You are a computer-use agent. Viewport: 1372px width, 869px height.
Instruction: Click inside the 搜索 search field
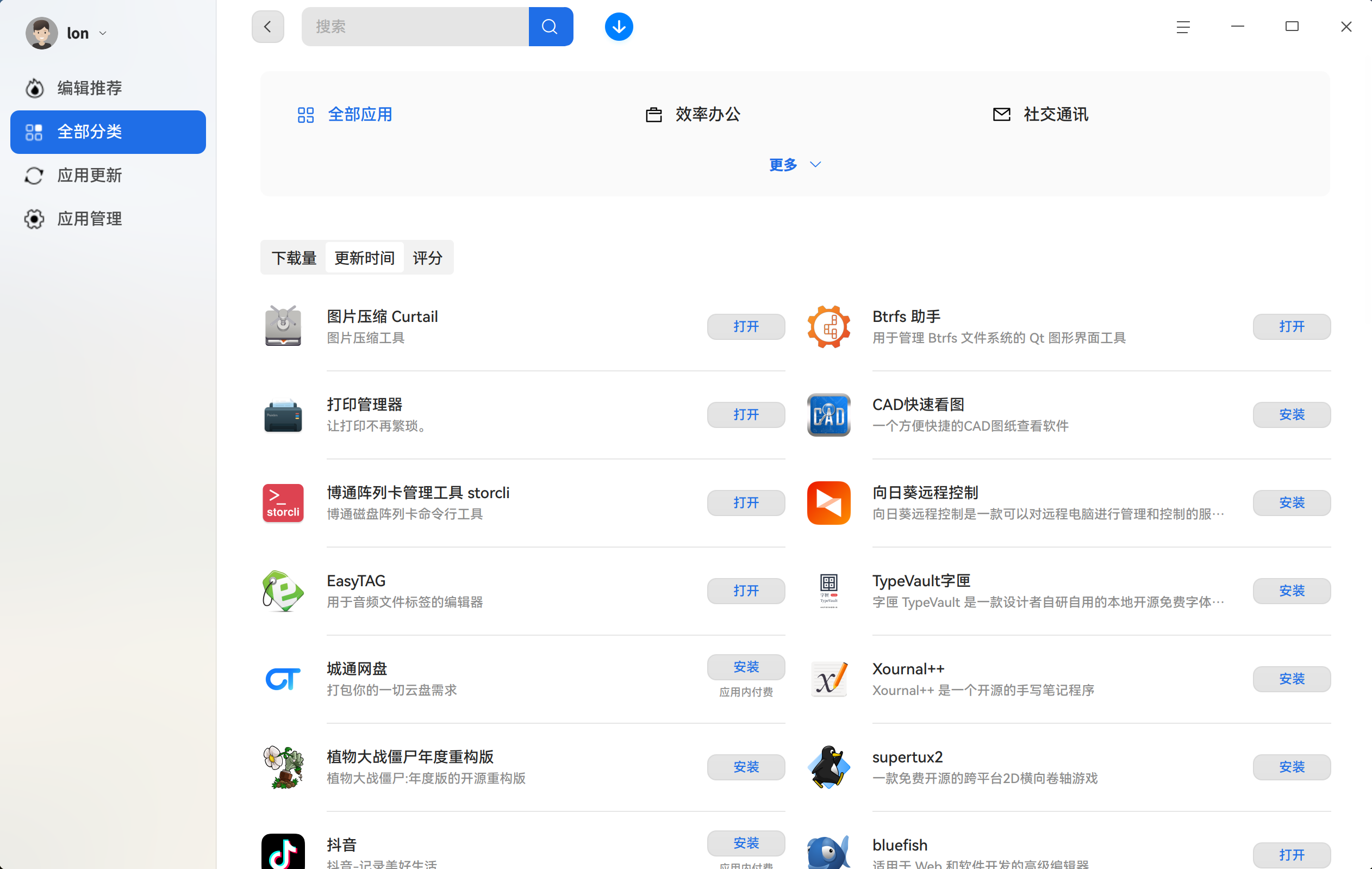(416, 26)
